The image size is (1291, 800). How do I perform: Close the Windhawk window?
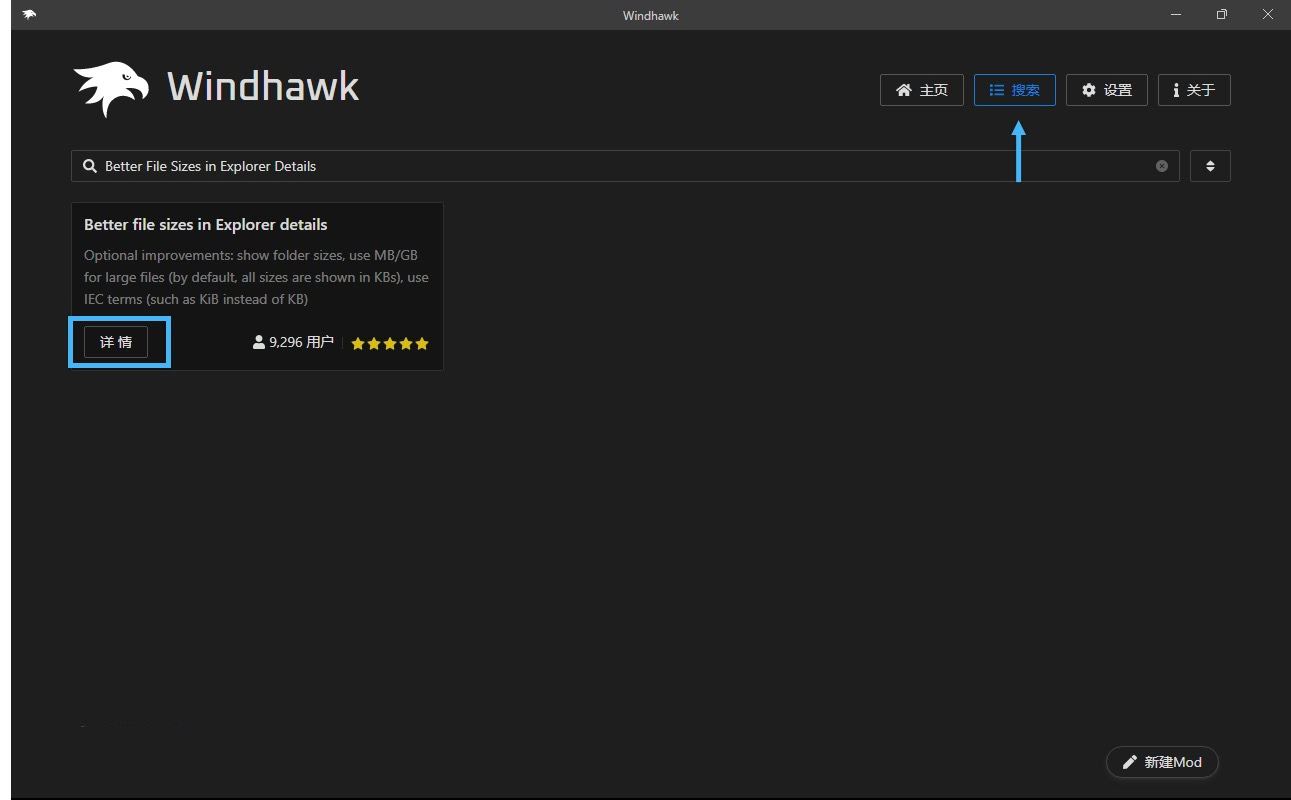coord(1267,15)
